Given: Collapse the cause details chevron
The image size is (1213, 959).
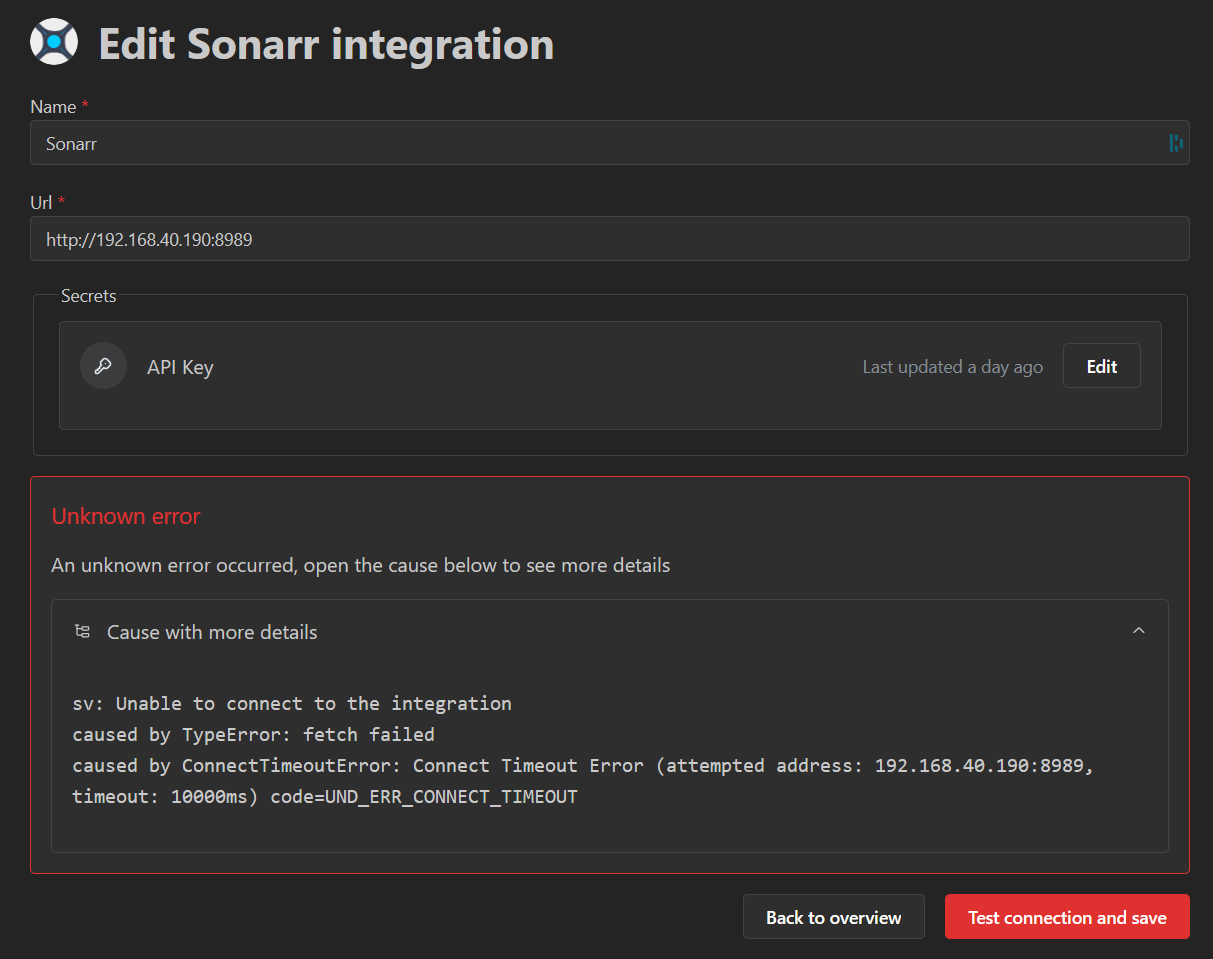Looking at the screenshot, I should (1138, 631).
